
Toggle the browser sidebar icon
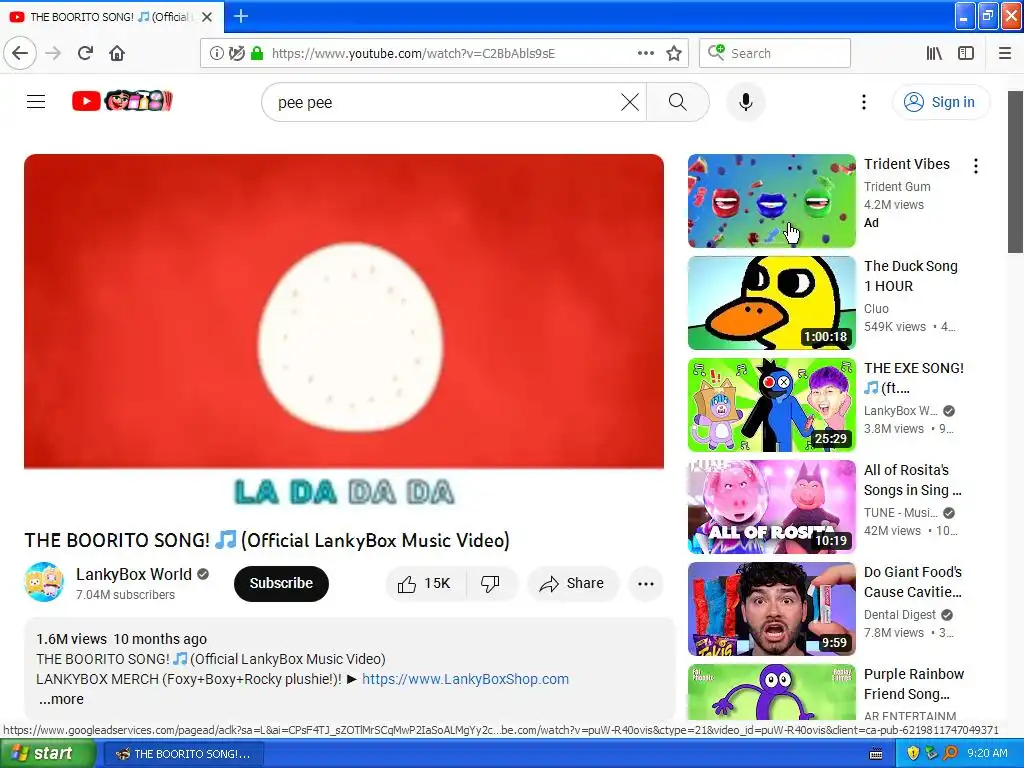[x=966, y=54]
